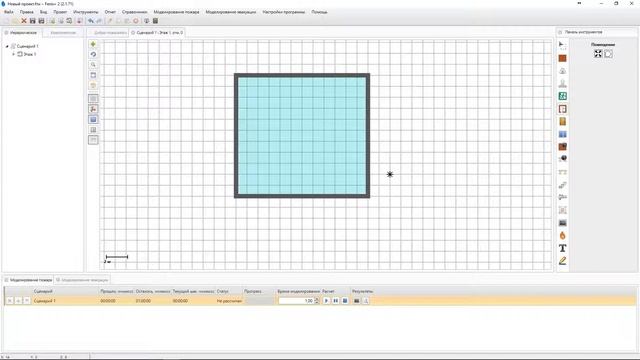Open Настройки программы menu
Image resolution: width=640 pixels, height=360 pixels.
click(x=284, y=12)
